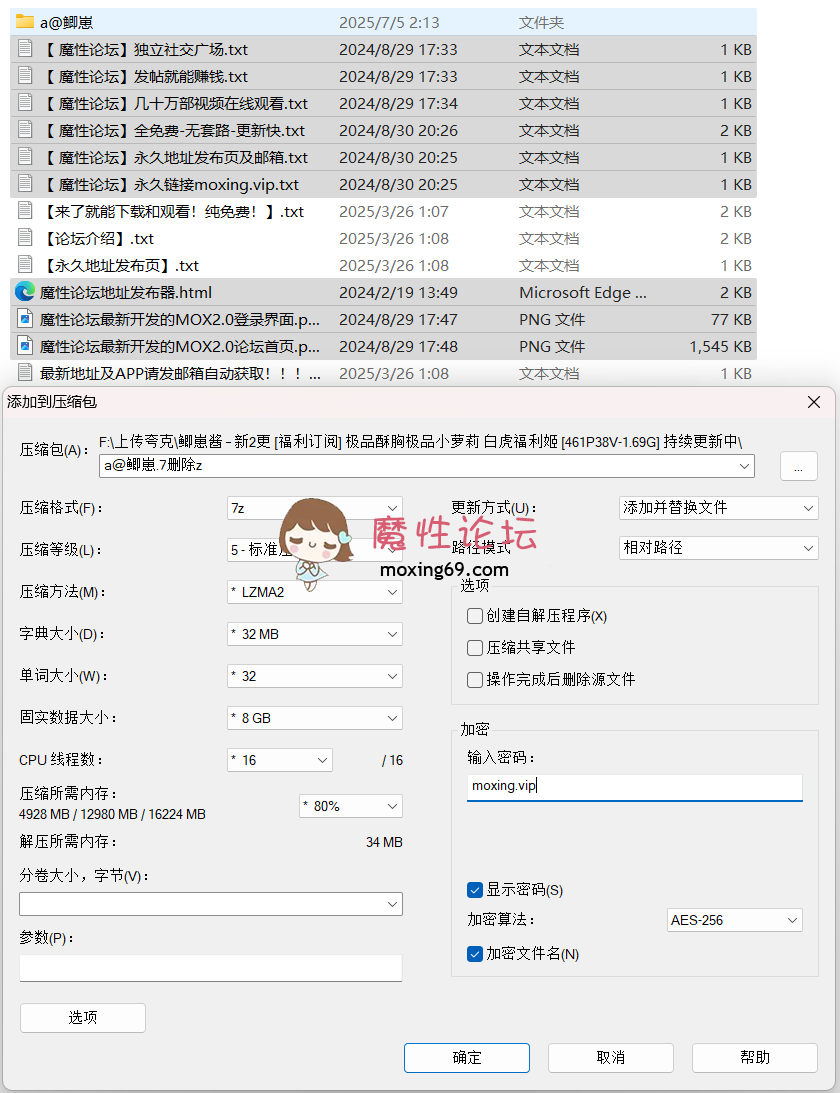Click the text file icon for 发帖就能赚钱.txt
Screen dimensions: 840x1093
tap(25, 76)
